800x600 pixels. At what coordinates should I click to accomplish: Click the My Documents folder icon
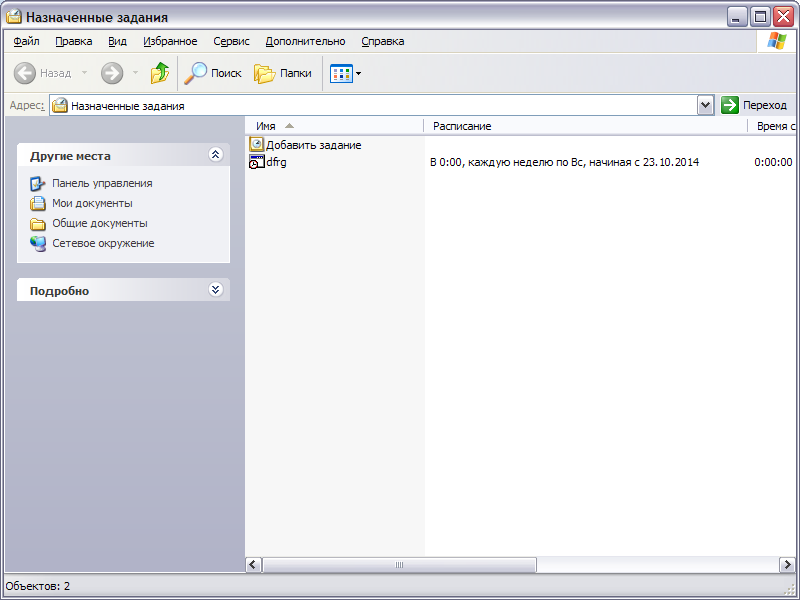[38, 204]
